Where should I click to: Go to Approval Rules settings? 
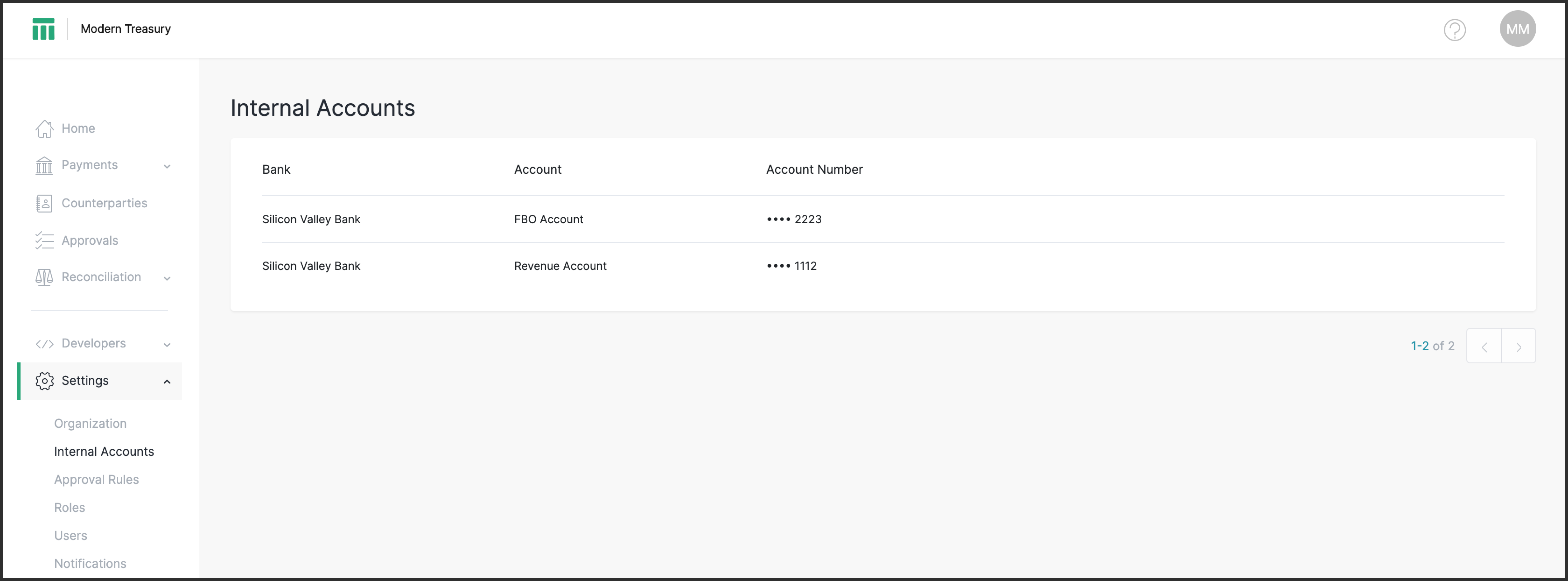[96, 479]
